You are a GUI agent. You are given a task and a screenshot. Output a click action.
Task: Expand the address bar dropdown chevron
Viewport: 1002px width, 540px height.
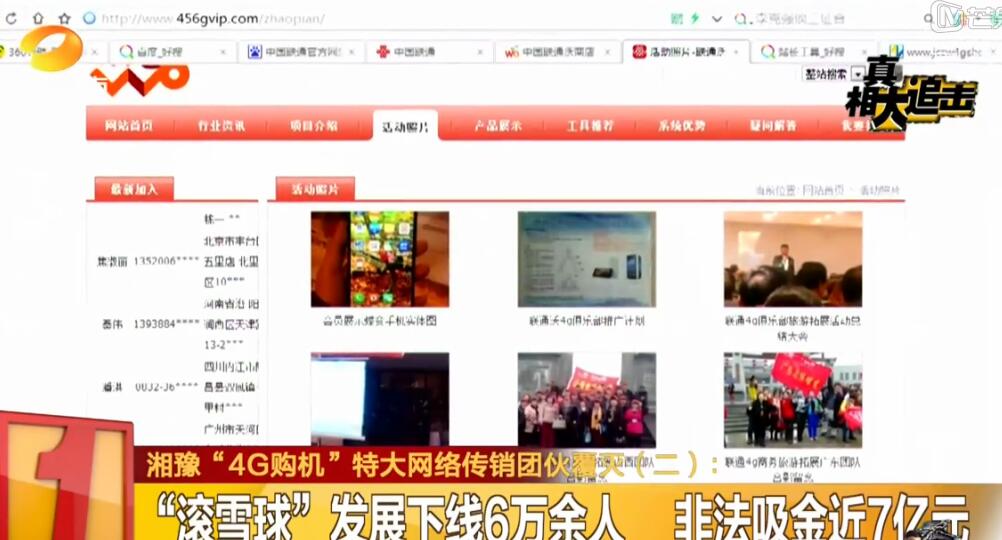coord(717,19)
